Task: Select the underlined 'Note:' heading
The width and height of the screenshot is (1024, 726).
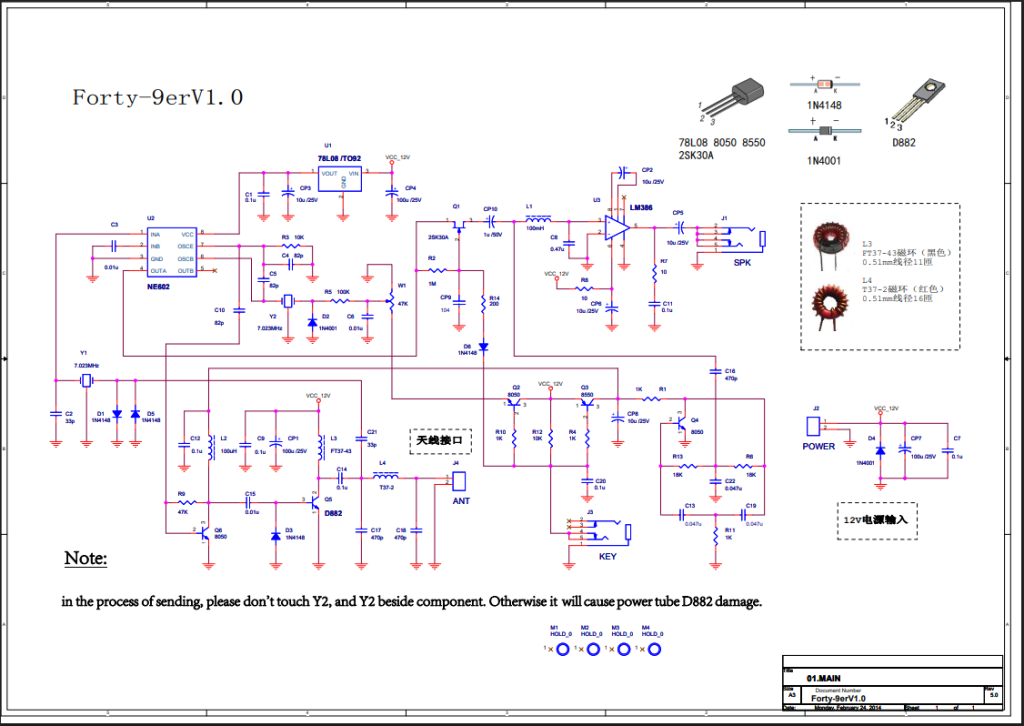Action: click(x=85, y=558)
